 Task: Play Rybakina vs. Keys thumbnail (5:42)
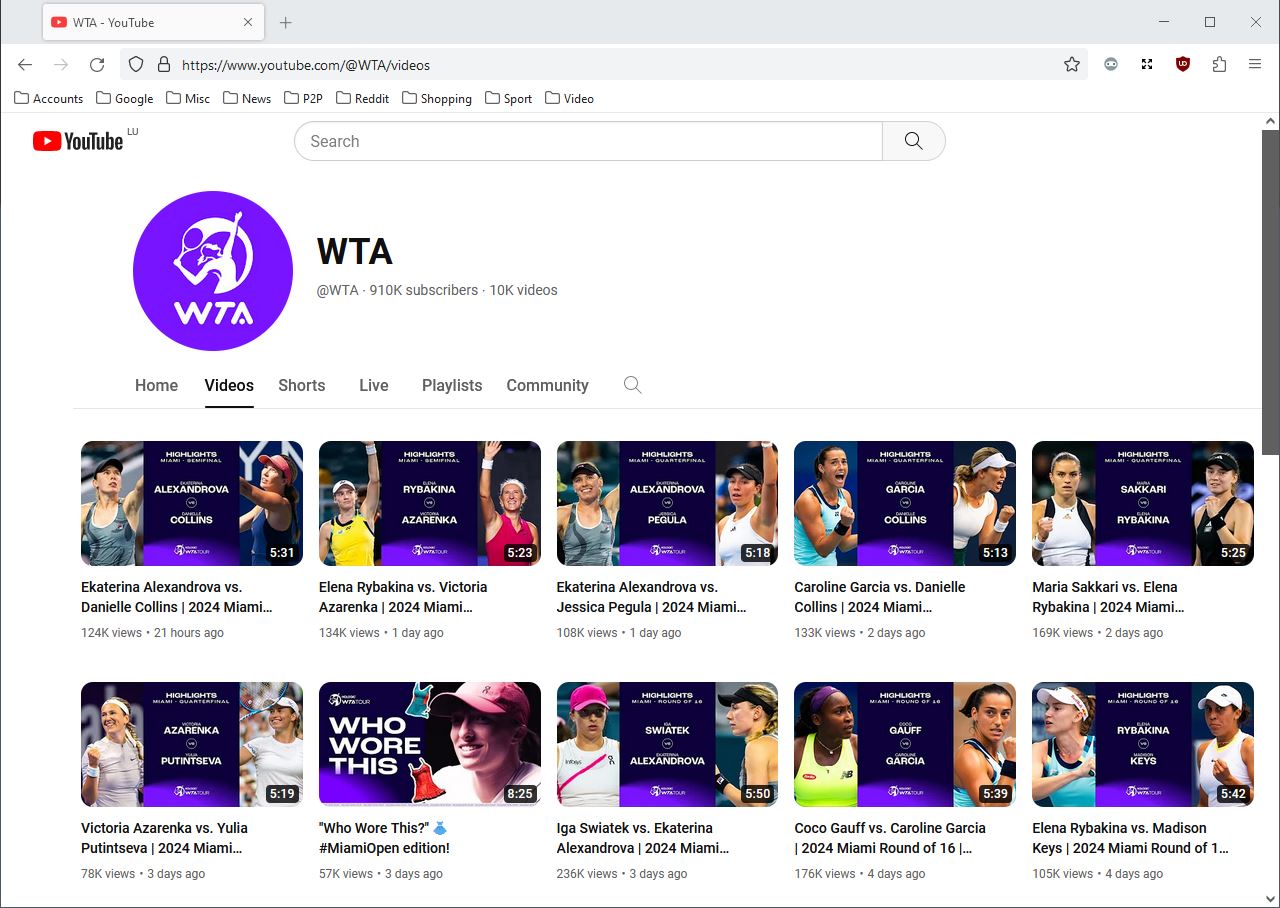coord(1143,744)
